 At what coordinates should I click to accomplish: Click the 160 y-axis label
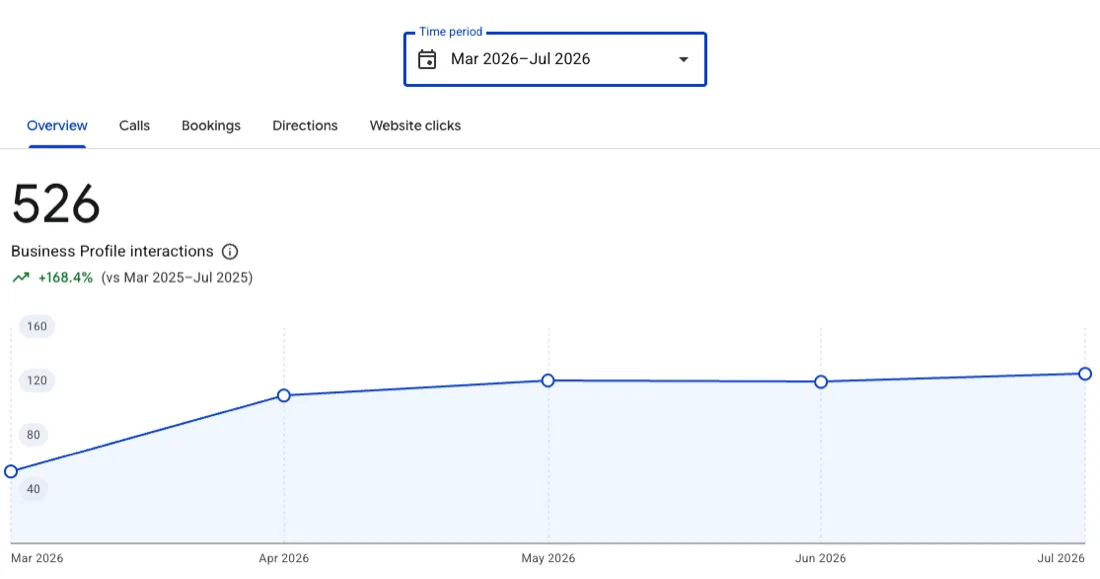tap(36, 326)
